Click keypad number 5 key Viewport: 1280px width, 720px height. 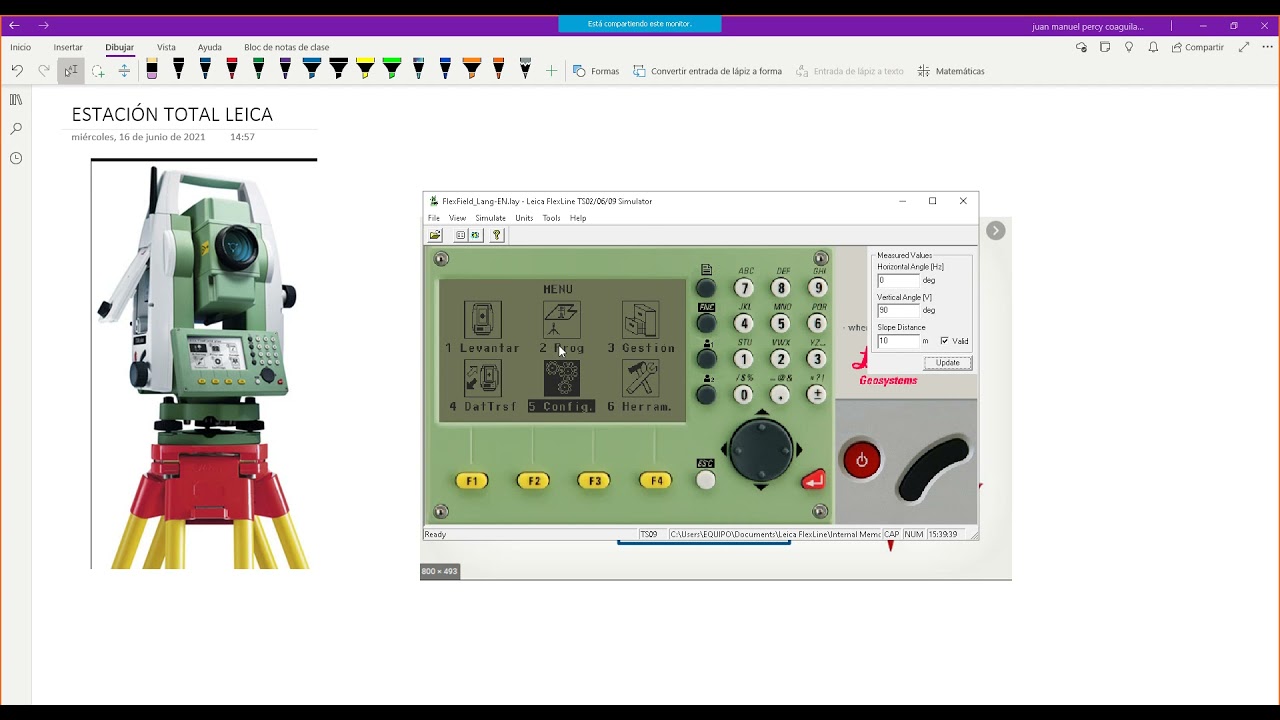point(781,324)
